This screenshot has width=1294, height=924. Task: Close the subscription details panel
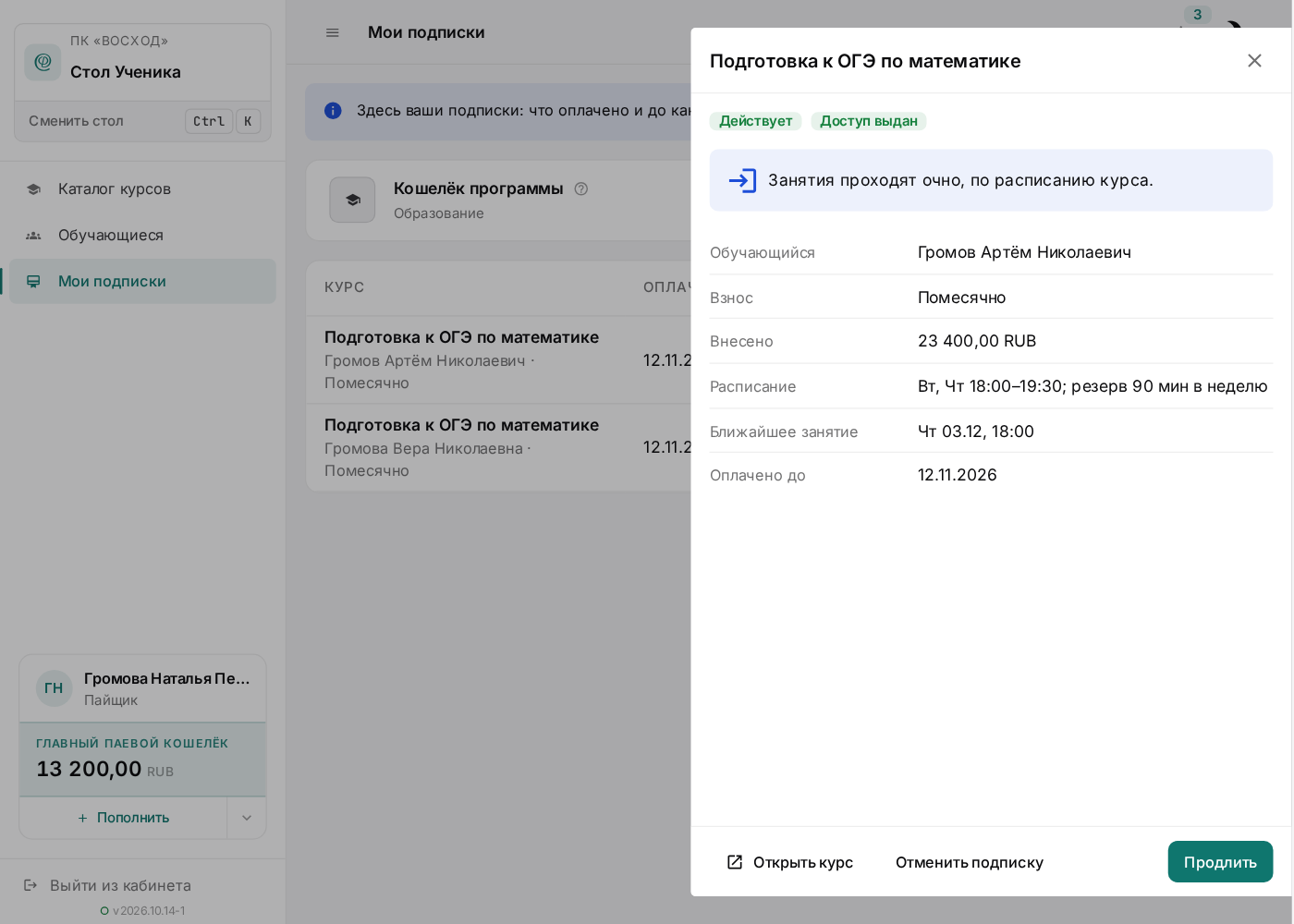point(1254,61)
